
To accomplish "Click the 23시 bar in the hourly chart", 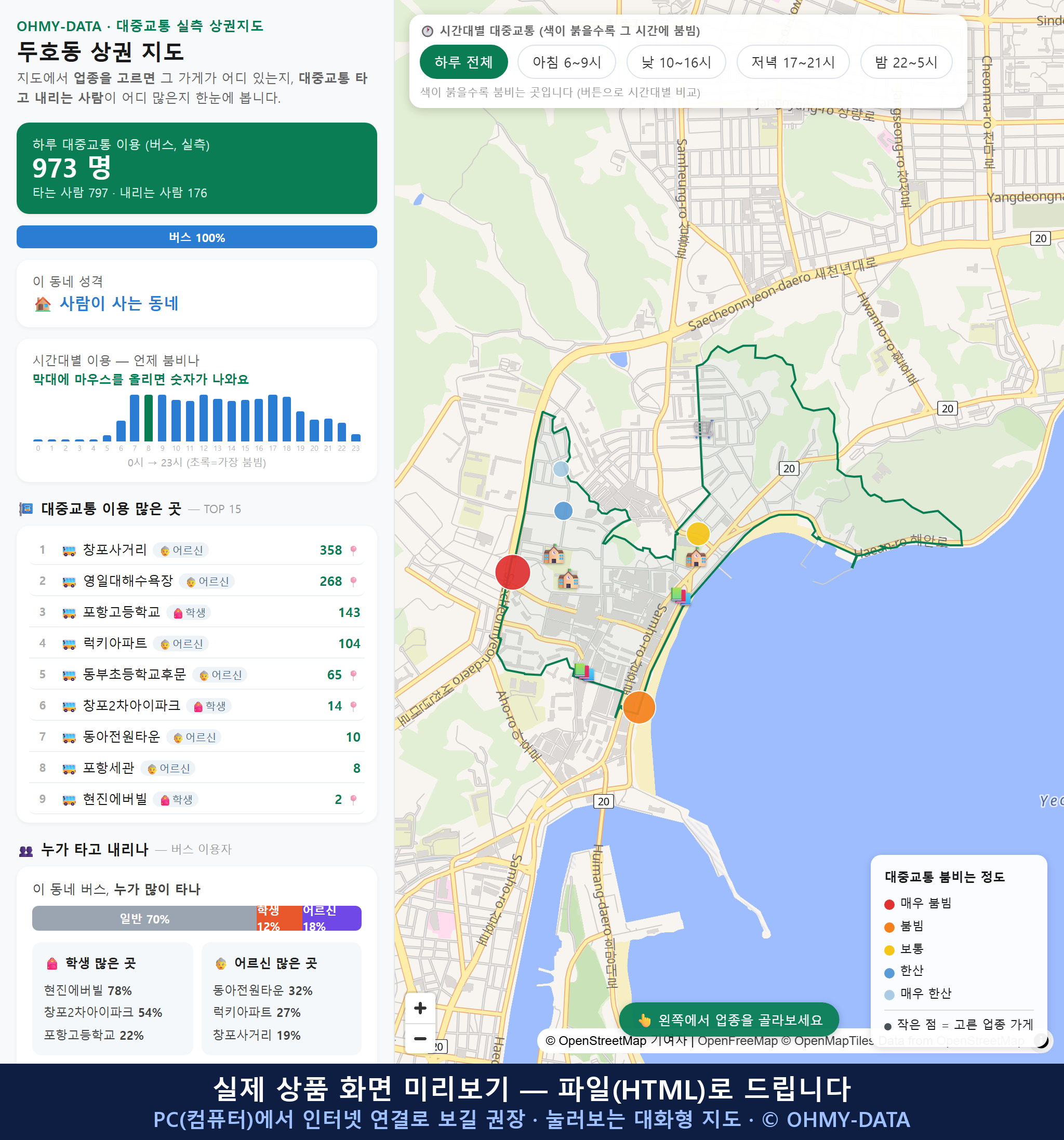I will coord(356,437).
